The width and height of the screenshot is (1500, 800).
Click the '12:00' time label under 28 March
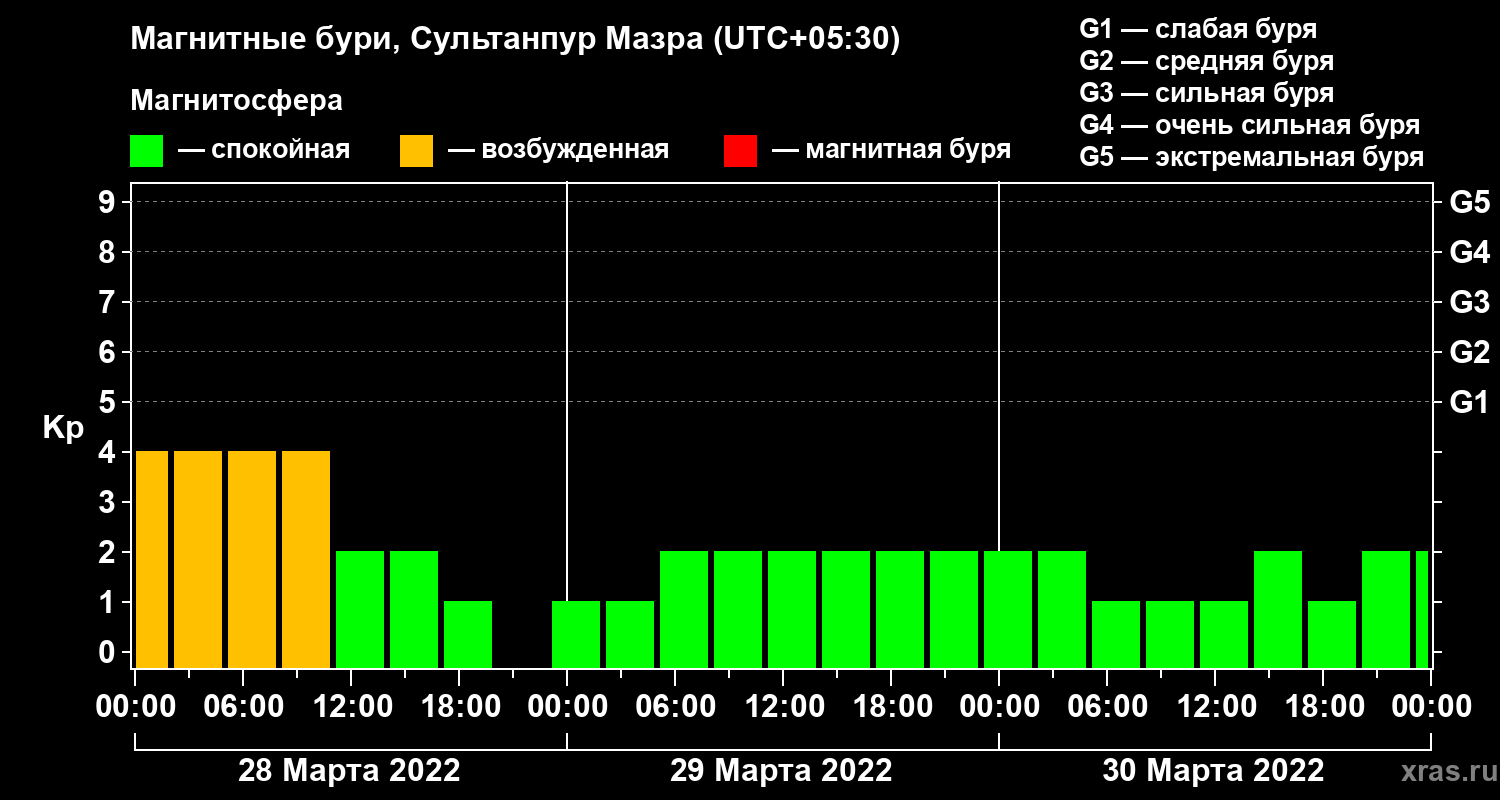click(x=352, y=707)
